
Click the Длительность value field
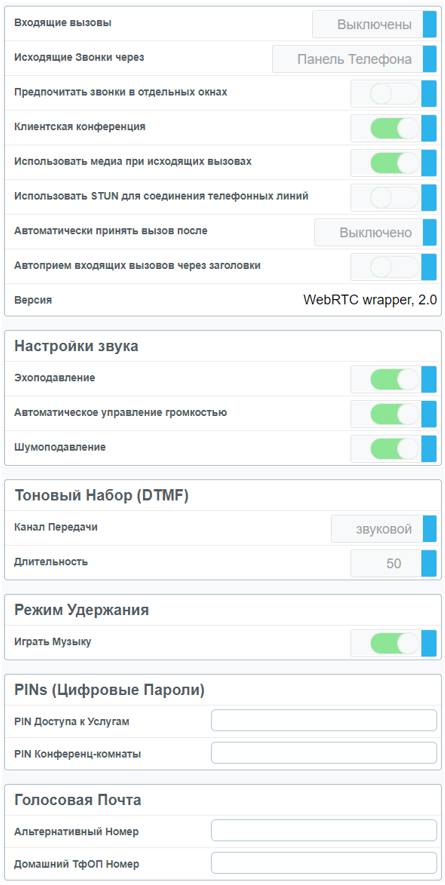coord(386,564)
